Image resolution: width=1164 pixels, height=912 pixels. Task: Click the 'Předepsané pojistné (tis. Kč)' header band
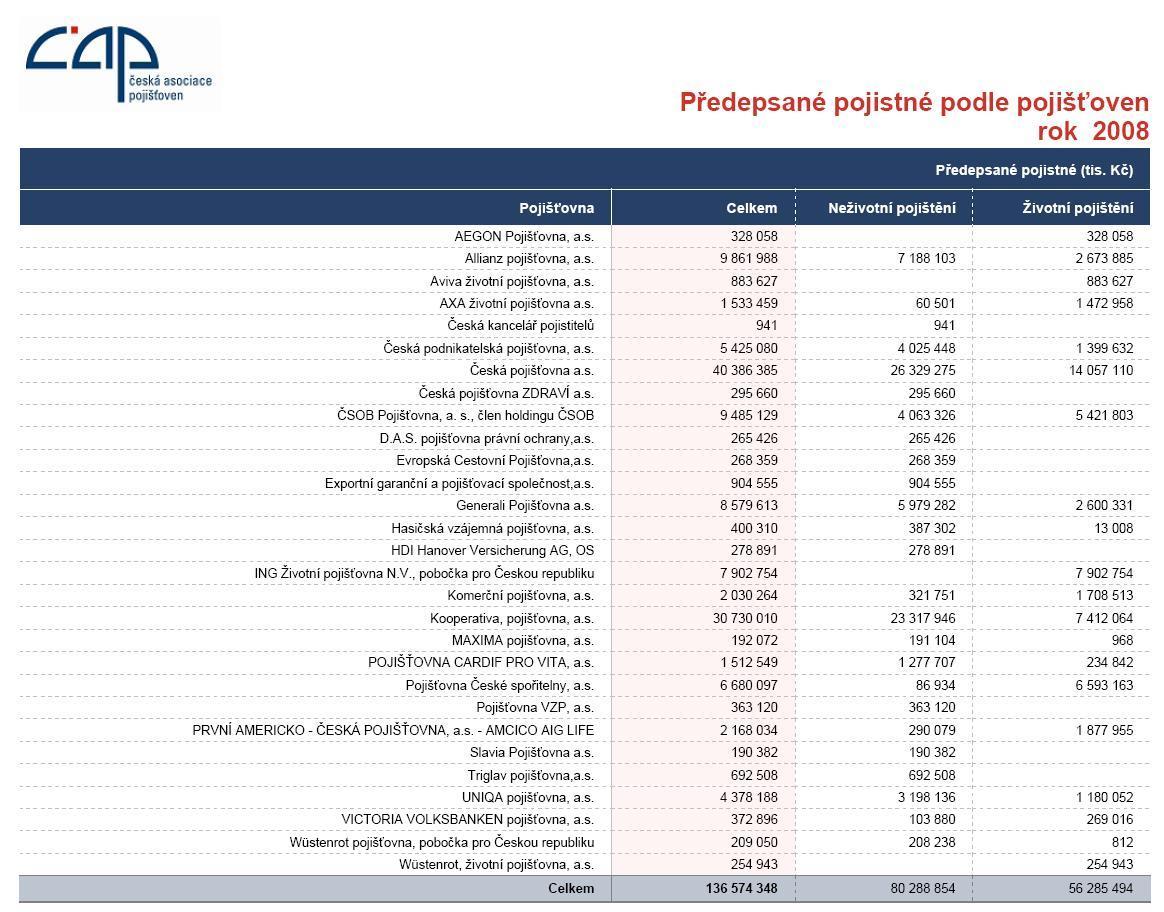point(585,170)
